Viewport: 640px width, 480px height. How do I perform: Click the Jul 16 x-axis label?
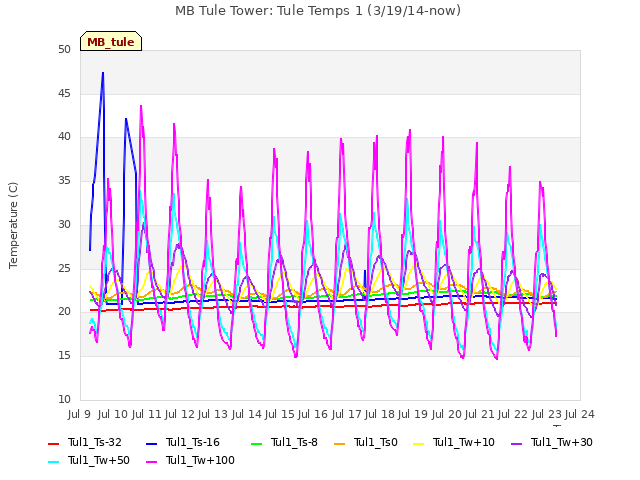(313, 414)
